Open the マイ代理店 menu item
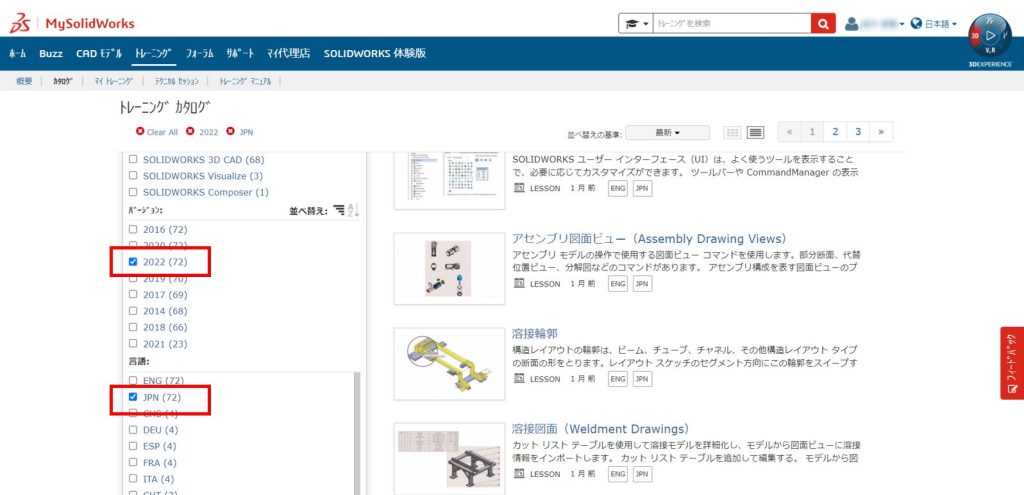The width and height of the screenshot is (1024, 495). (289, 54)
